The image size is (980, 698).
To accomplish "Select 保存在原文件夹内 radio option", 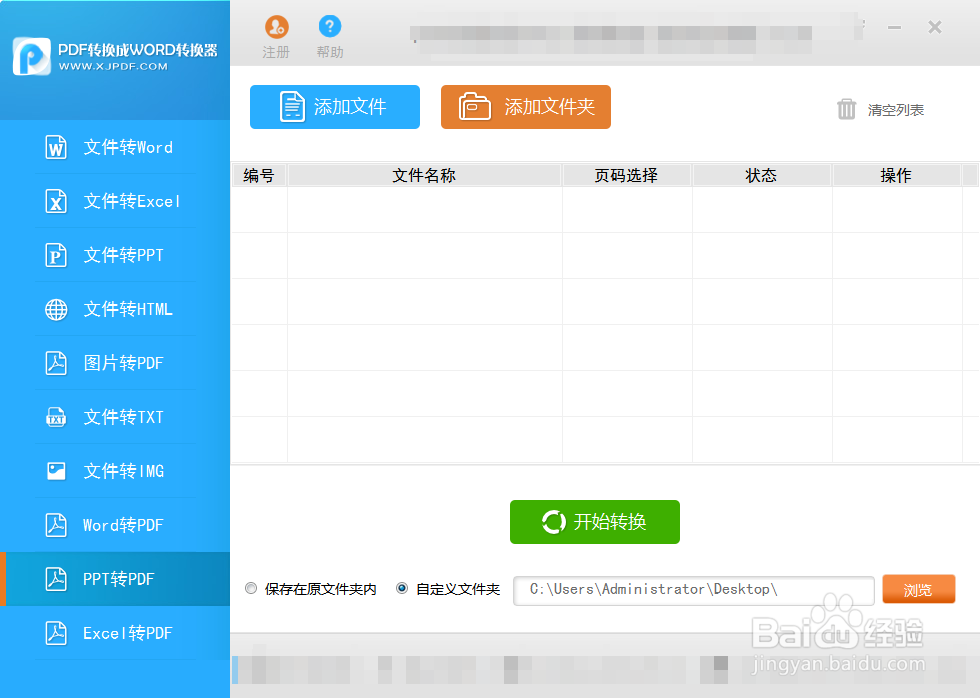I will tap(251, 589).
